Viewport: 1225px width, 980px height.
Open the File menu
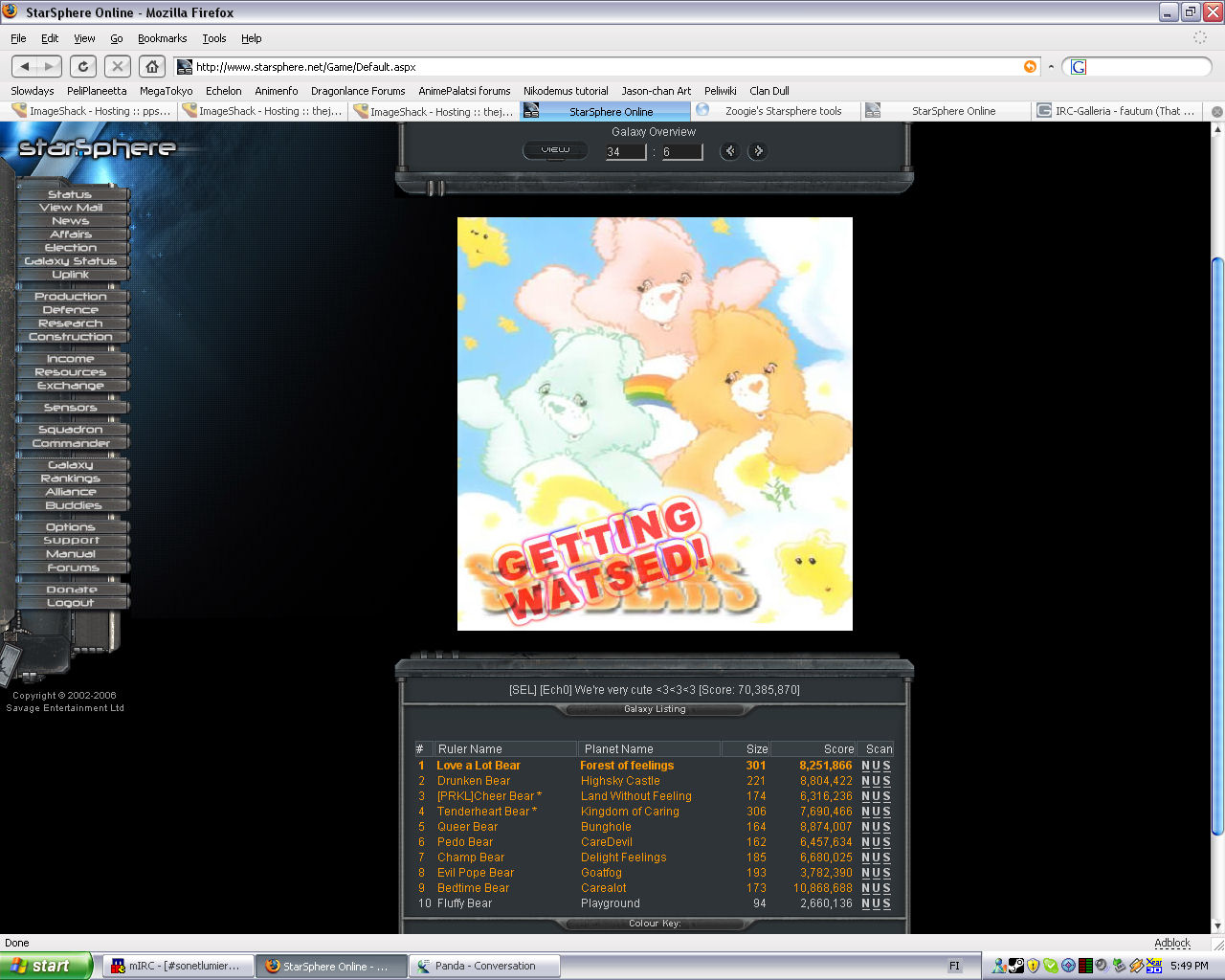tap(18, 38)
